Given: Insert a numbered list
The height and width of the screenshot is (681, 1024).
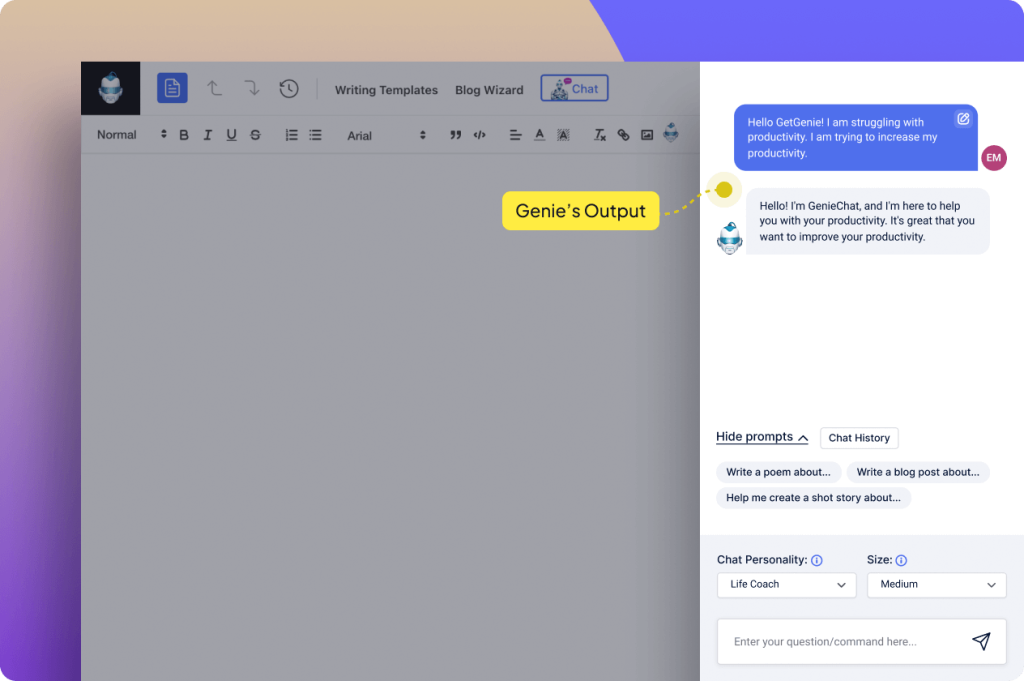Looking at the screenshot, I should point(291,135).
